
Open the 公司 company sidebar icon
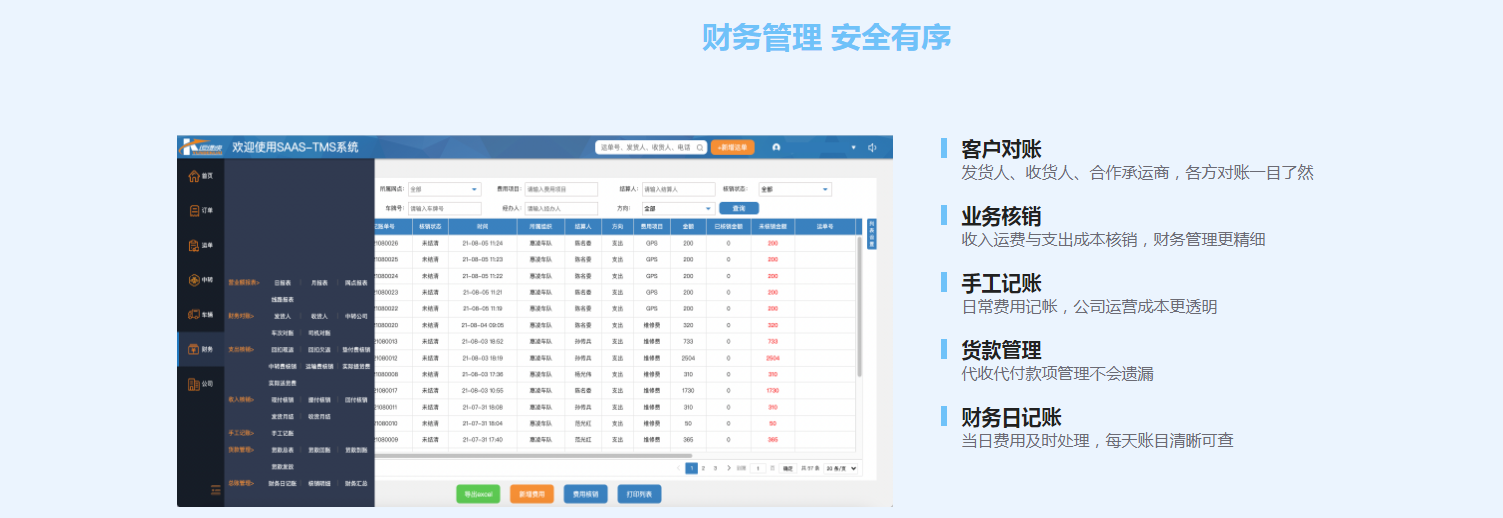[x=194, y=384]
